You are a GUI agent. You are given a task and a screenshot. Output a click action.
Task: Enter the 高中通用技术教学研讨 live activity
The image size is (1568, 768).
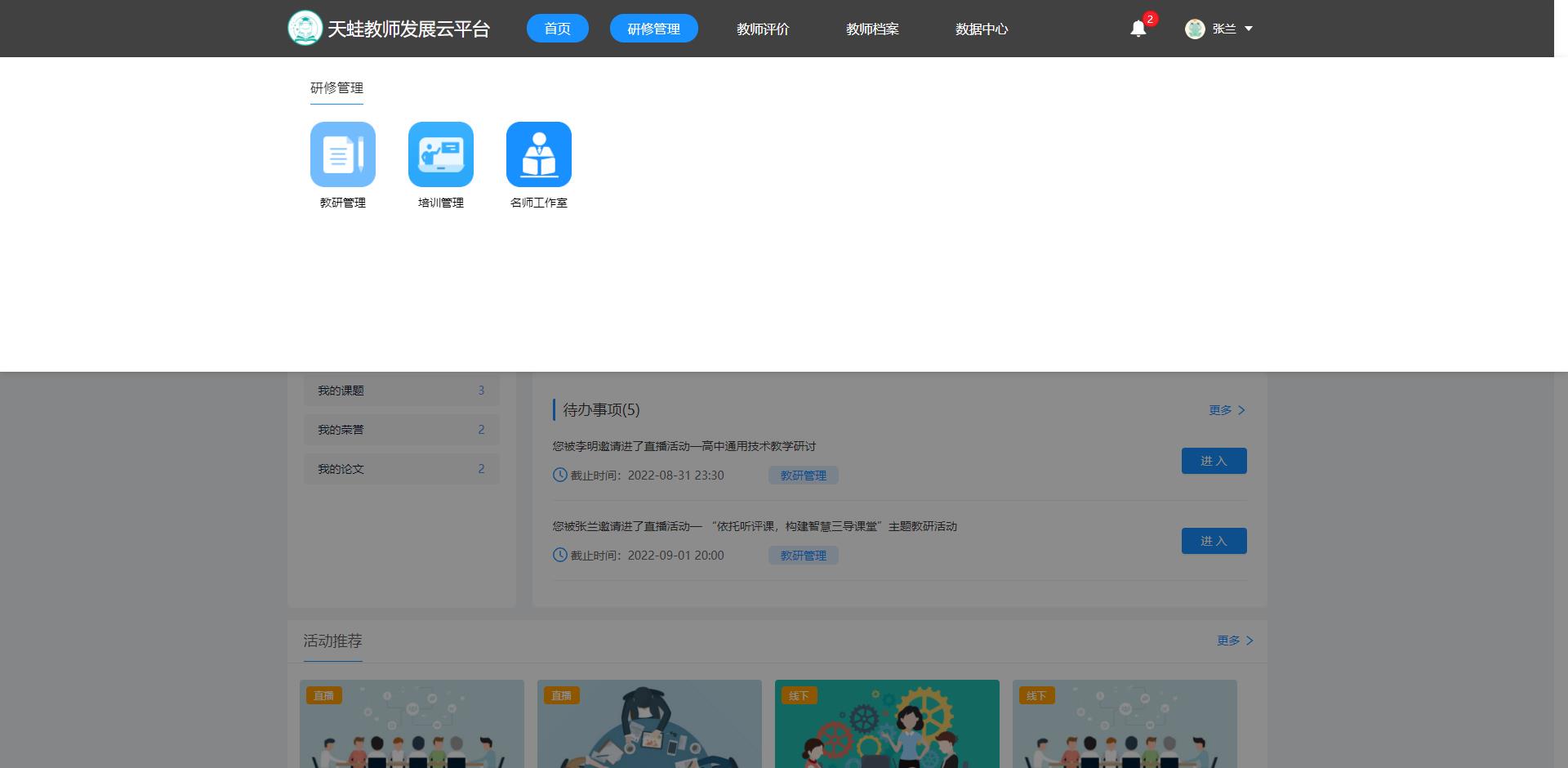1214,461
